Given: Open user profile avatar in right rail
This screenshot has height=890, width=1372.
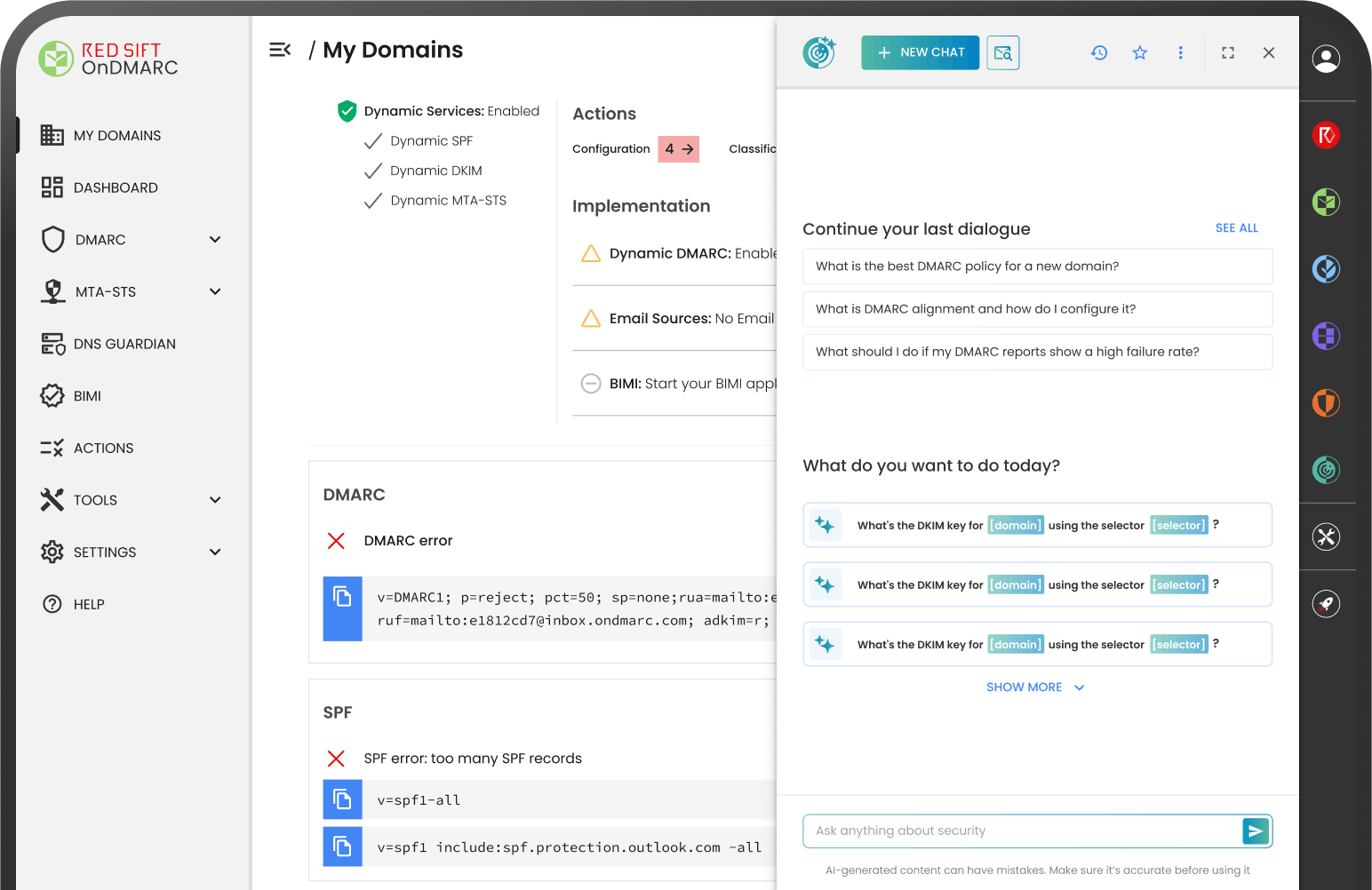Looking at the screenshot, I should tap(1327, 59).
